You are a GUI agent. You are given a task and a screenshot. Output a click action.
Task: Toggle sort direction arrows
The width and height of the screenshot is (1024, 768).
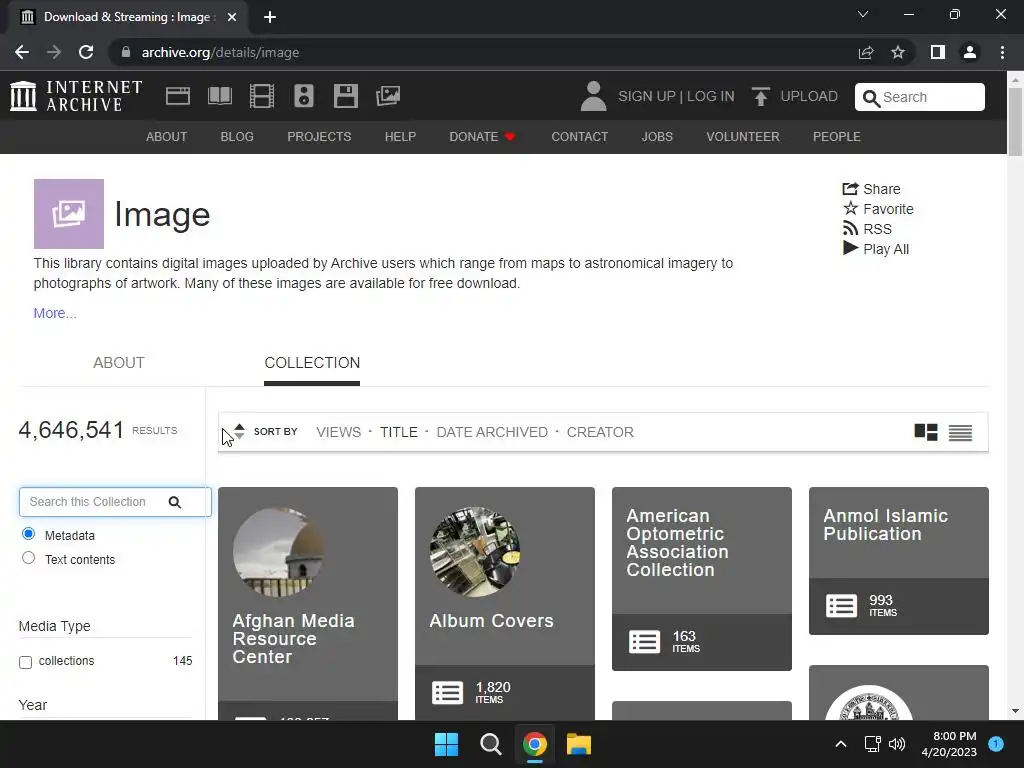click(x=239, y=432)
